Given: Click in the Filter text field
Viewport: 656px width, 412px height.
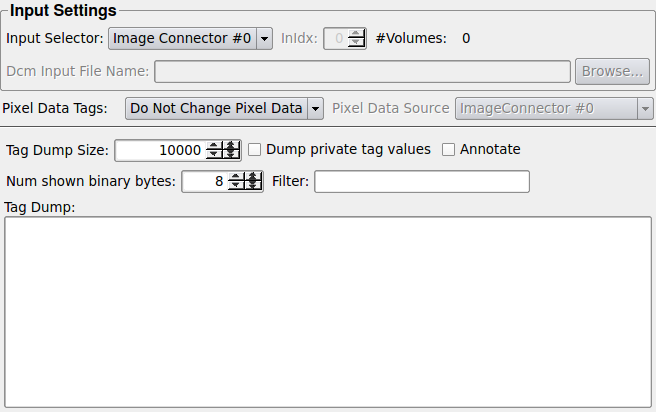Looking at the screenshot, I should point(421,182).
